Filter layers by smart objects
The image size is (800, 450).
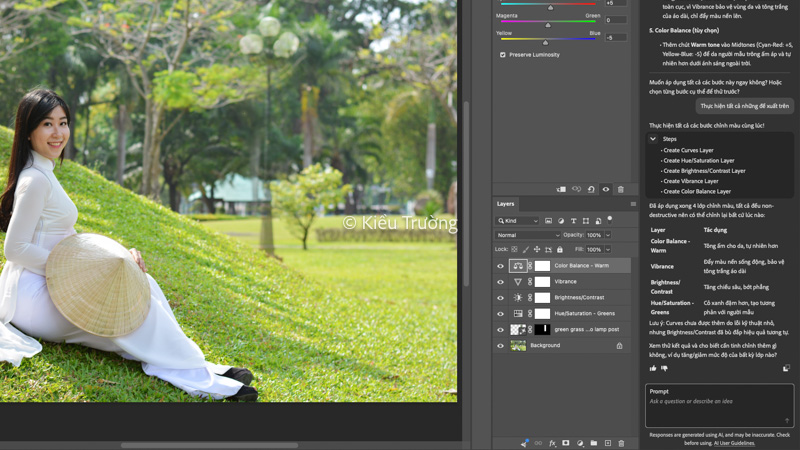pyautogui.click(x=598, y=221)
